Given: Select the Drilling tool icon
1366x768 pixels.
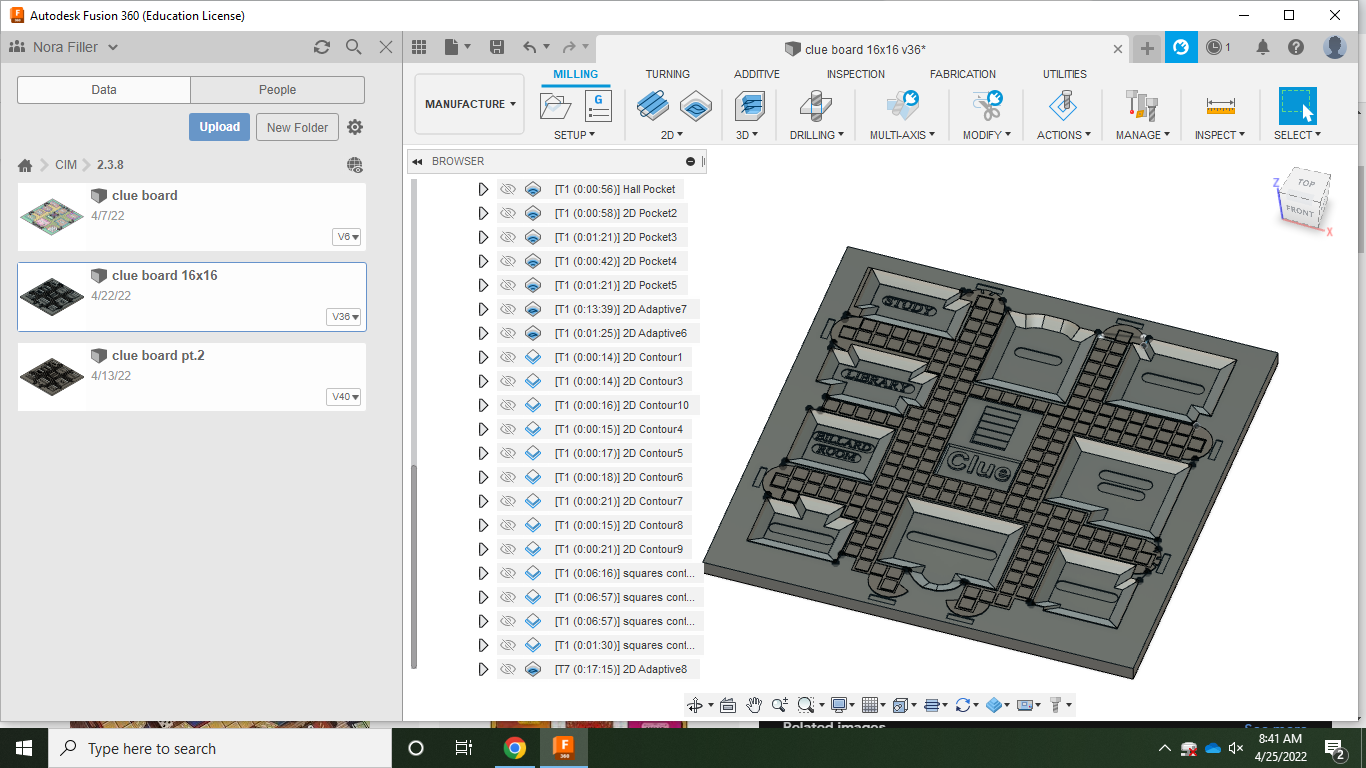Looking at the screenshot, I should click(x=816, y=105).
